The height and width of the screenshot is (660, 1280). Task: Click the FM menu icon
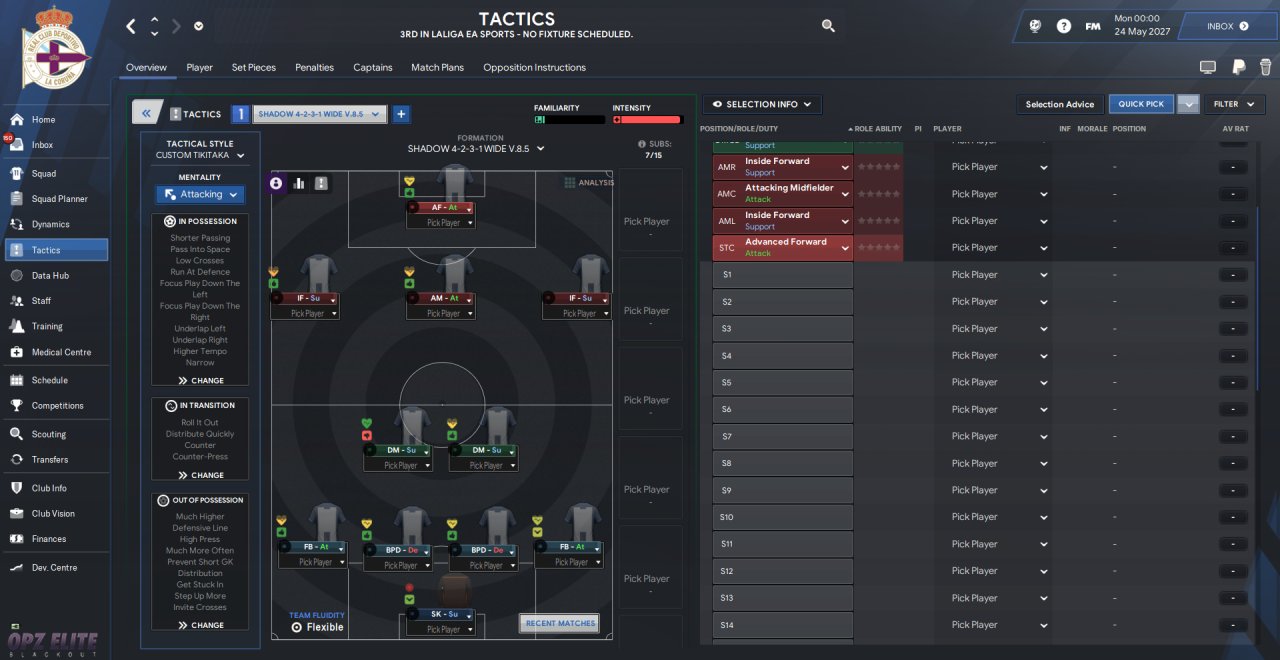(1093, 26)
